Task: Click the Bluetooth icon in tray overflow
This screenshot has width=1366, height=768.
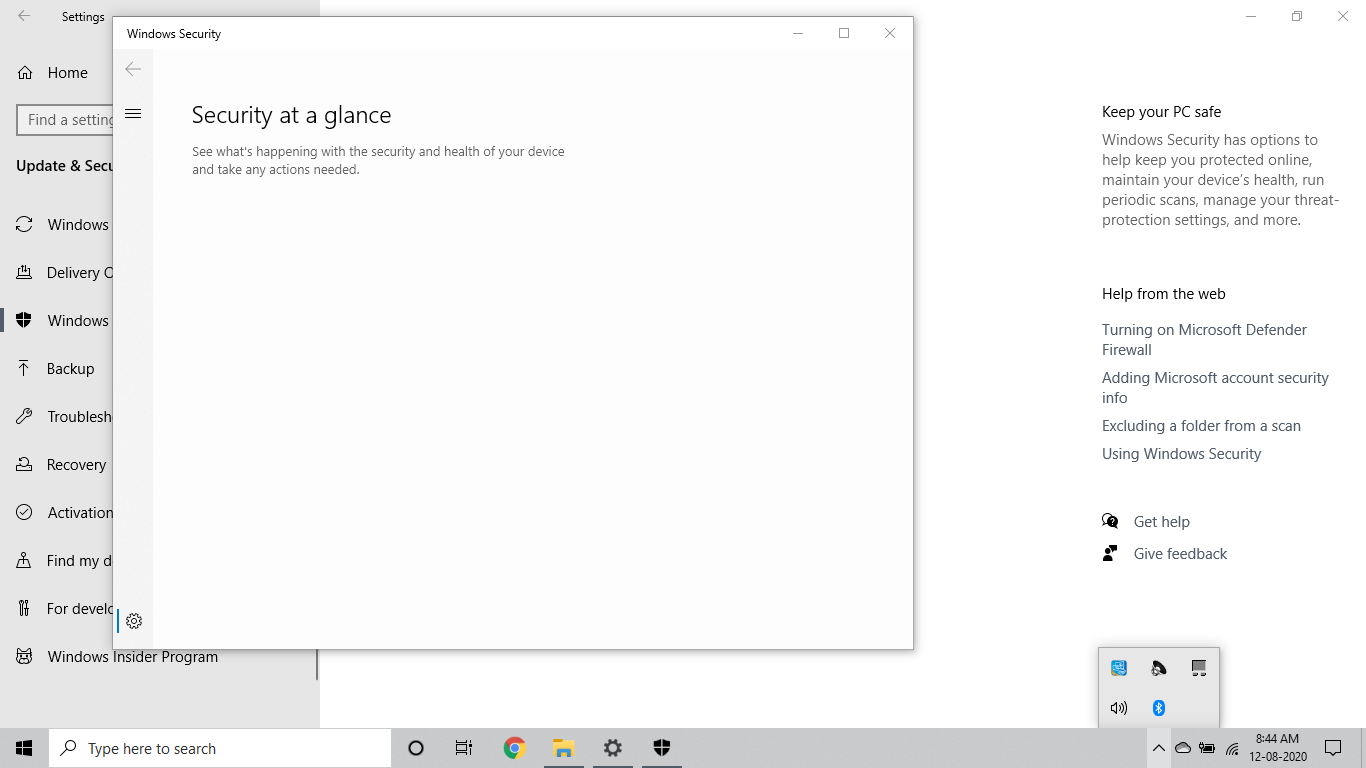Action: tap(1159, 708)
